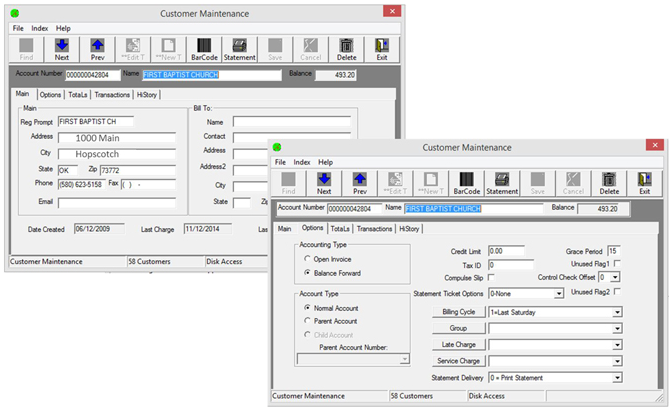Select Normal Account type
The image size is (672, 410).
coord(307,308)
